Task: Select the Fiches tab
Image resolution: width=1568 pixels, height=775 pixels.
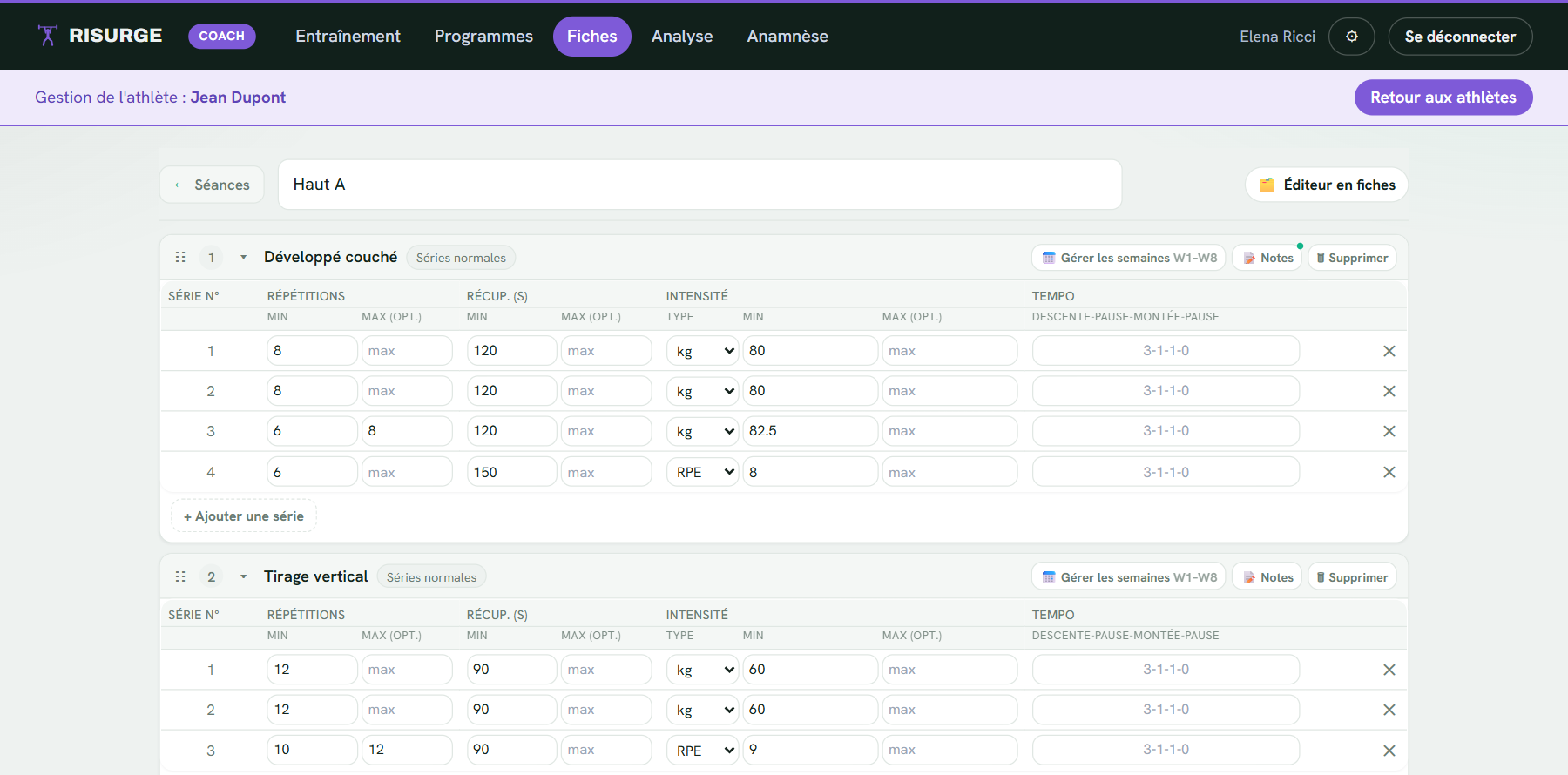Action: point(592,37)
